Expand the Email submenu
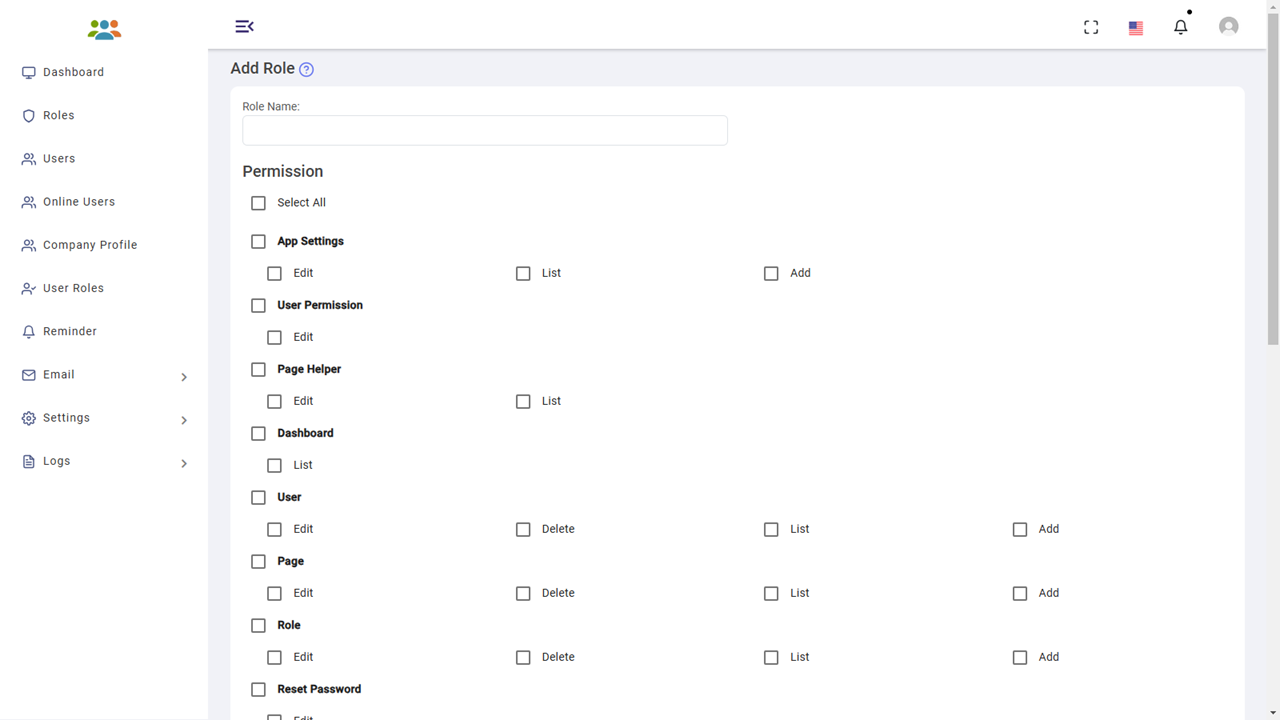Viewport: 1280px width, 720px height. pyautogui.click(x=184, y=377)
